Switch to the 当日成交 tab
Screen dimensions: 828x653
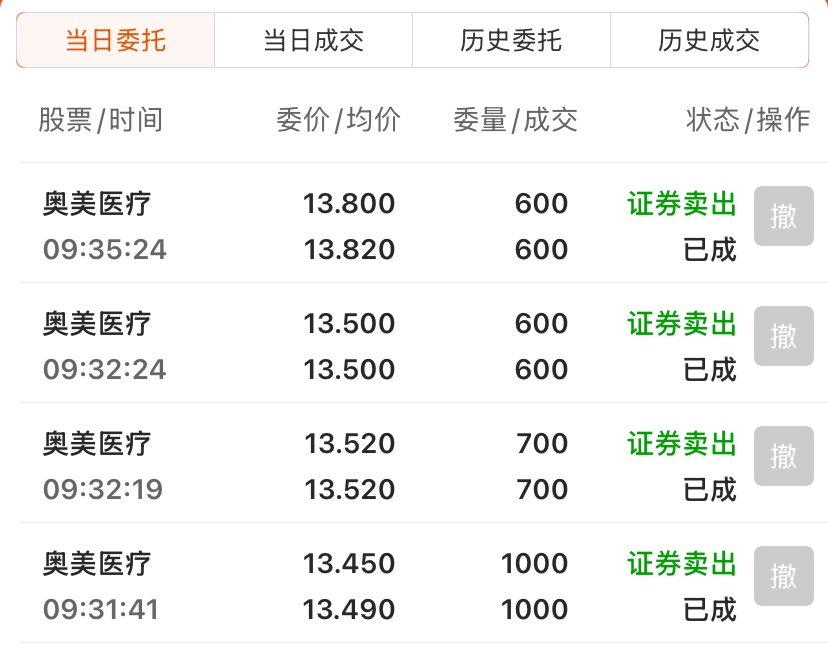[313, 40]
